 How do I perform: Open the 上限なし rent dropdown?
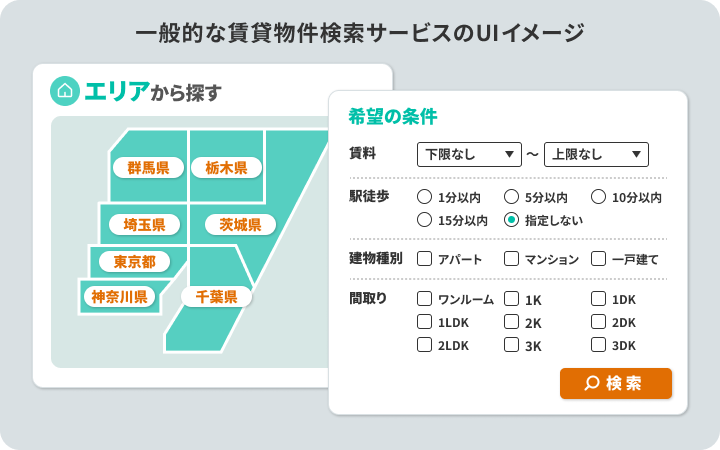tap(596, 154)
